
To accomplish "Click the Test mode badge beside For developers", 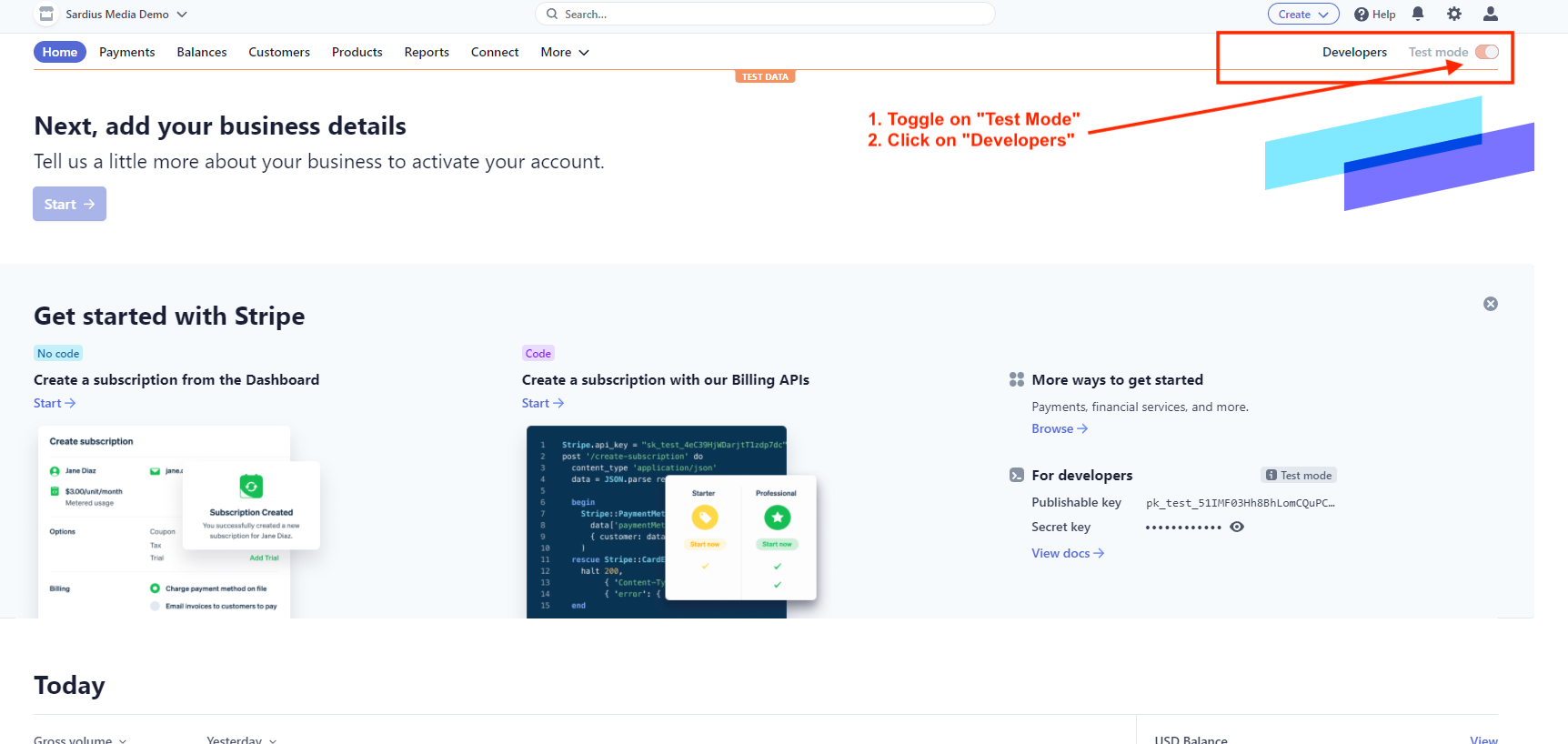I will (x=1299, y=475).
